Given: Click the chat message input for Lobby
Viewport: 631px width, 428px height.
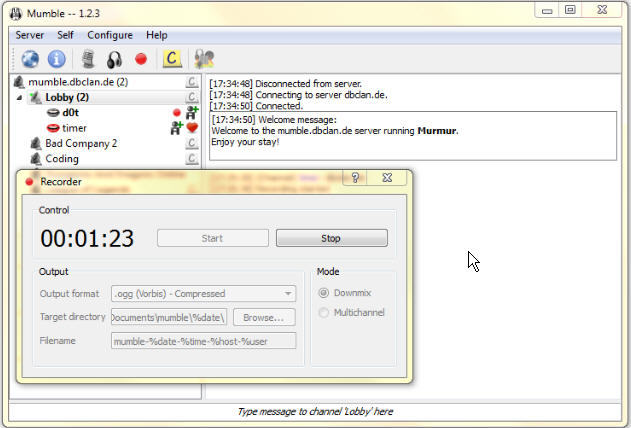Looking at the screenshot, I should [315, 412].
